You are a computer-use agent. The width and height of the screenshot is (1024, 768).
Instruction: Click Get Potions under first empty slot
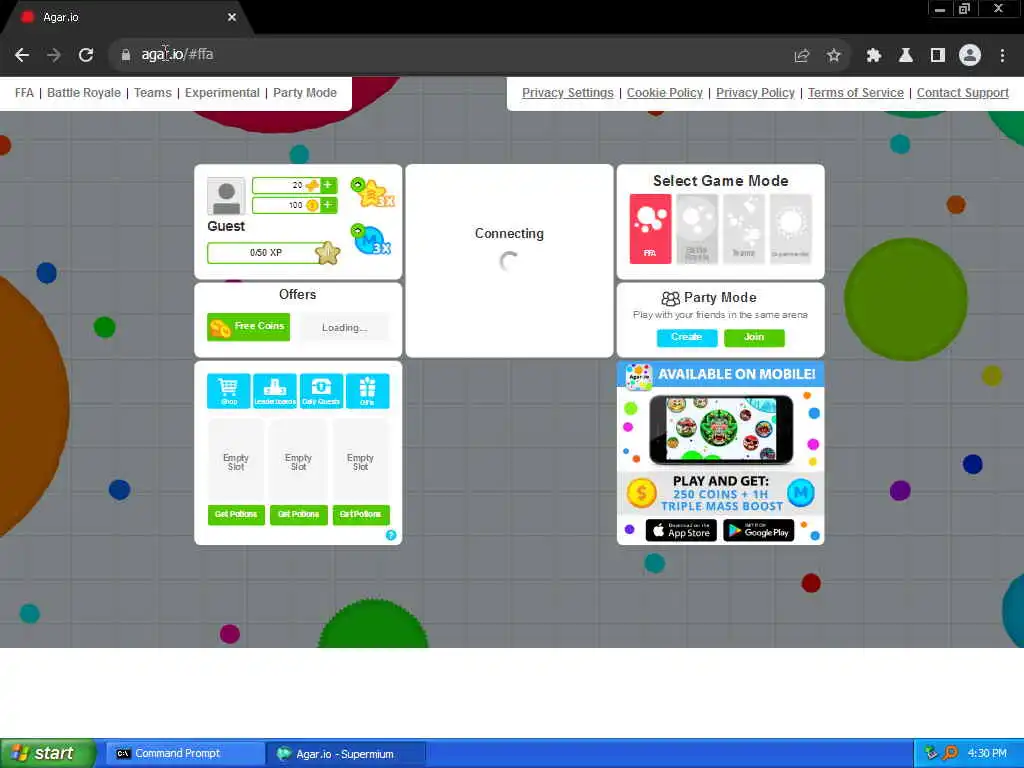[236, 515]
